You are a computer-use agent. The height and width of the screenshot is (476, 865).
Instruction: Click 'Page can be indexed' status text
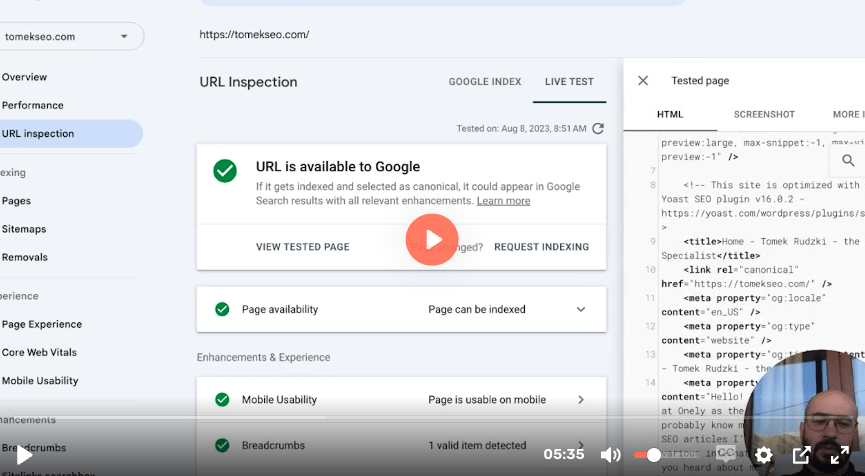click(477, 309)
